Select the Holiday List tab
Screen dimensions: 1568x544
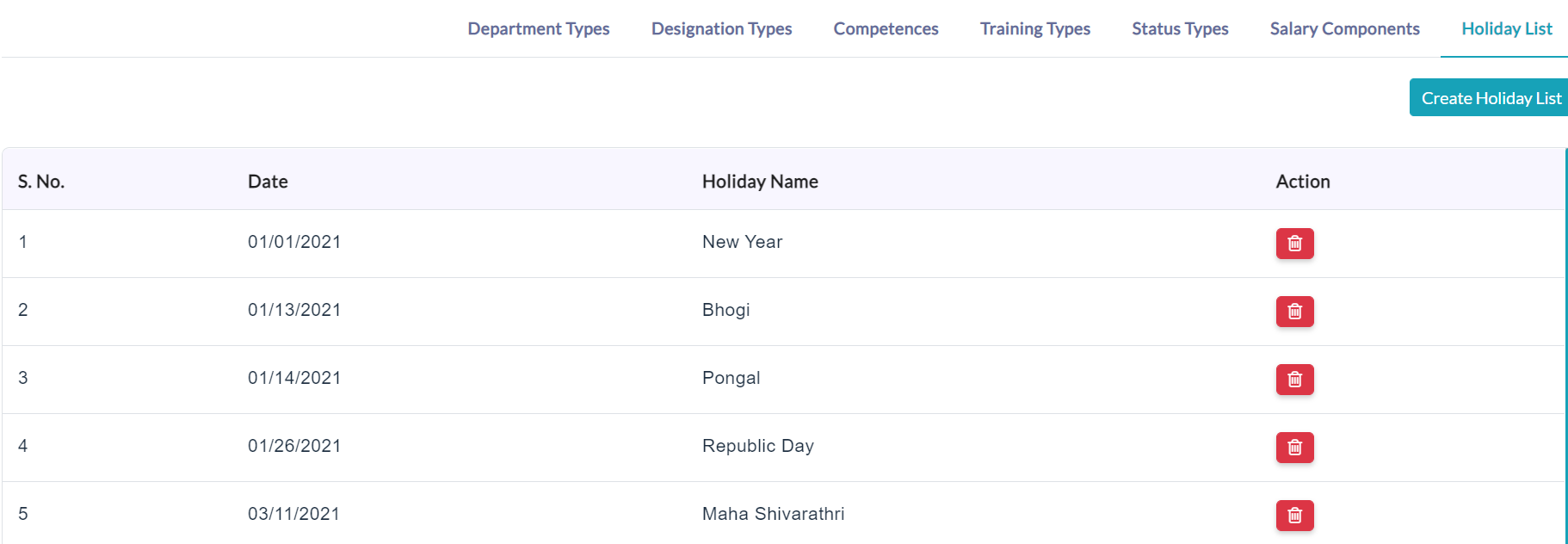tap(1506, 28)
